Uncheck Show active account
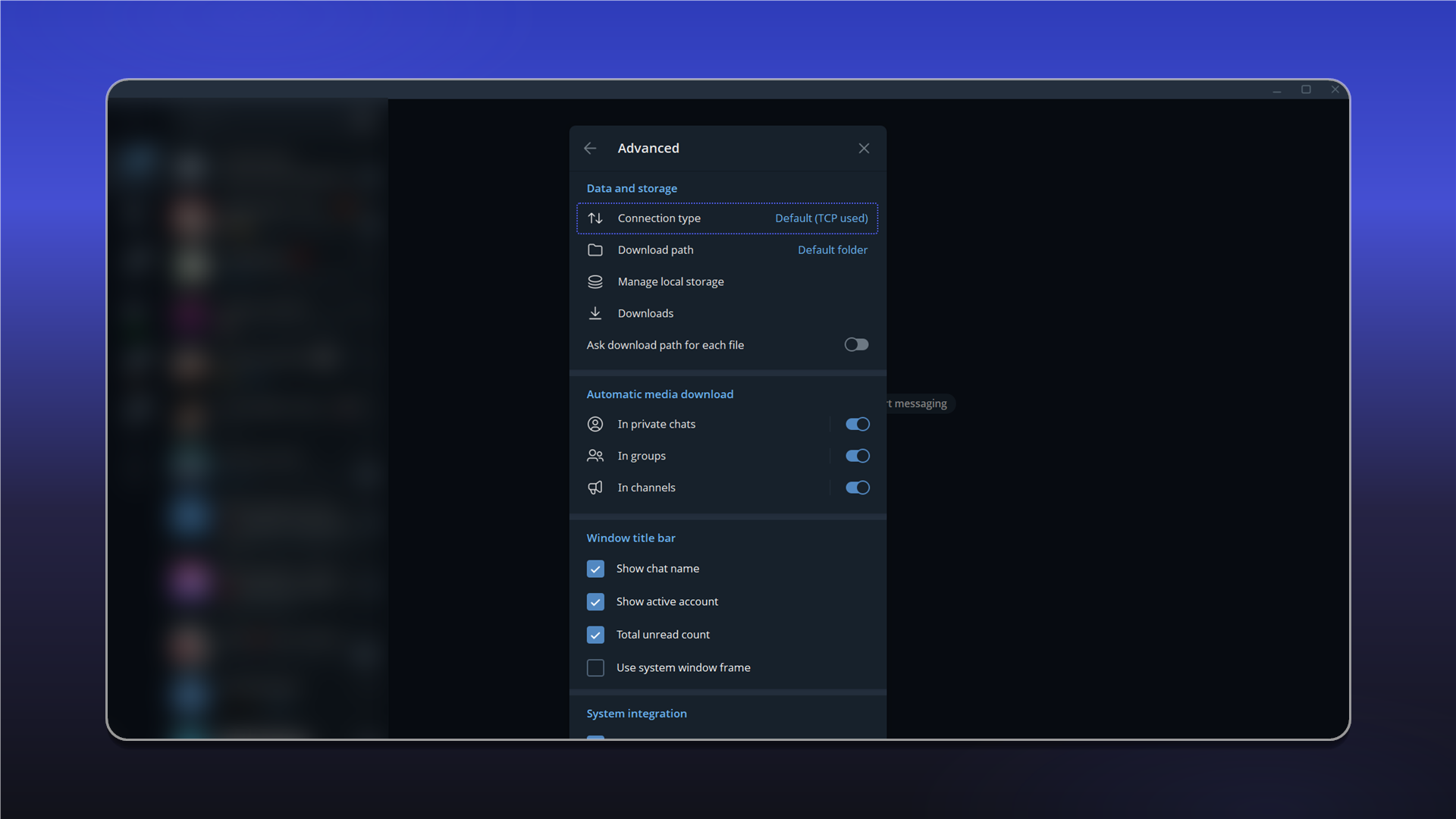 coord(595,602)
